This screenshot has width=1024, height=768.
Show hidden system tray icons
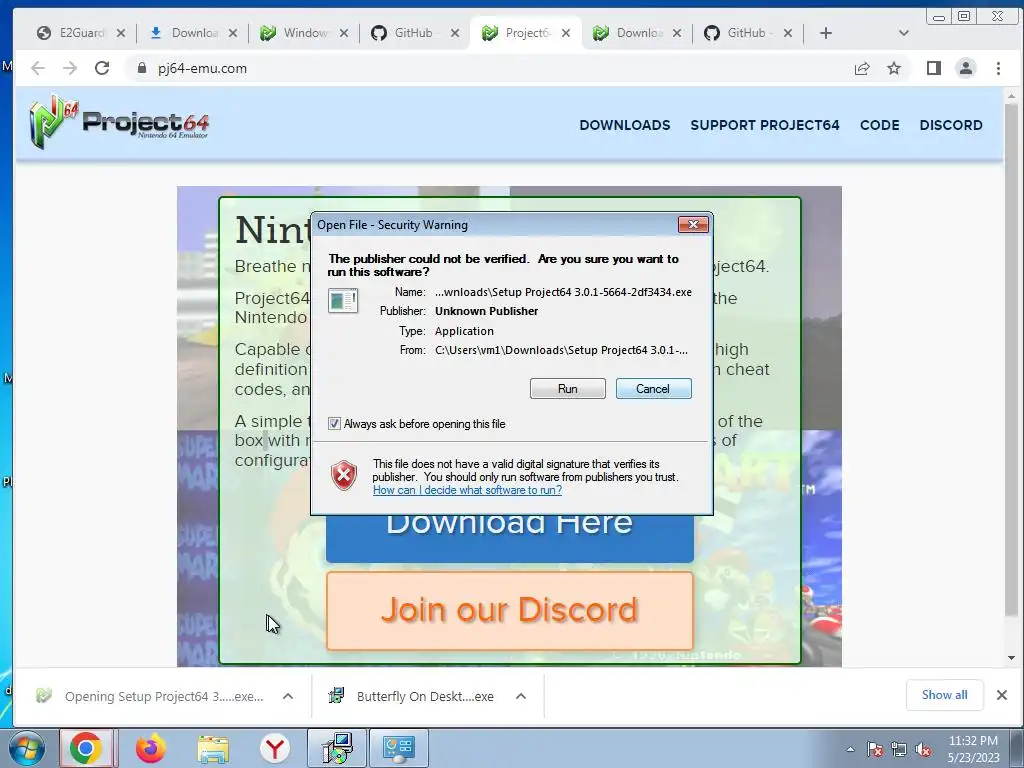pyautogui.click(x=850, y=749)
